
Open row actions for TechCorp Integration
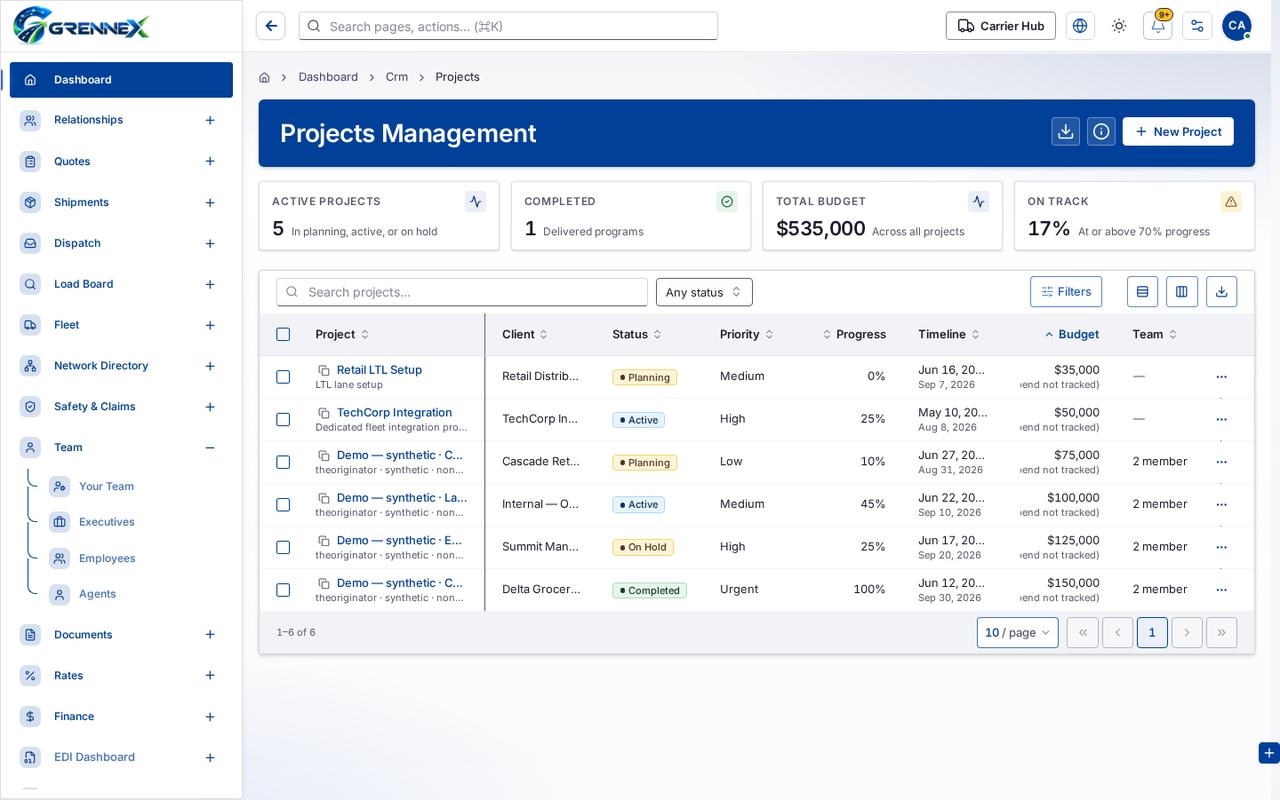click(1221, 419)
